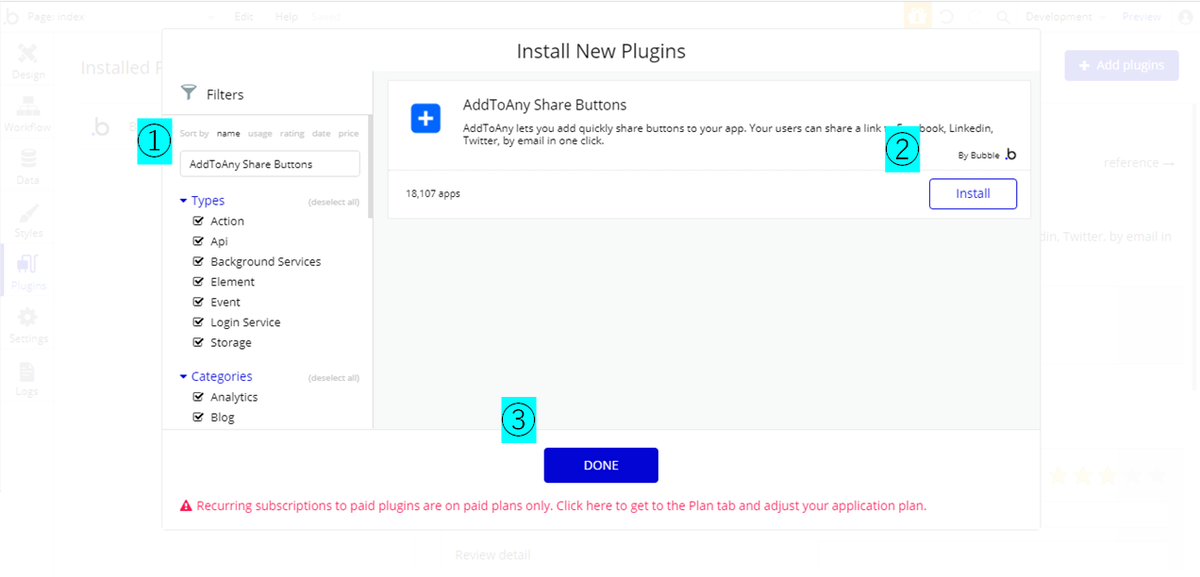Click the Bubble logo next to By Bubble
The height and width of the screenshot is (577, 1200).
click(x=1010, y=154)
